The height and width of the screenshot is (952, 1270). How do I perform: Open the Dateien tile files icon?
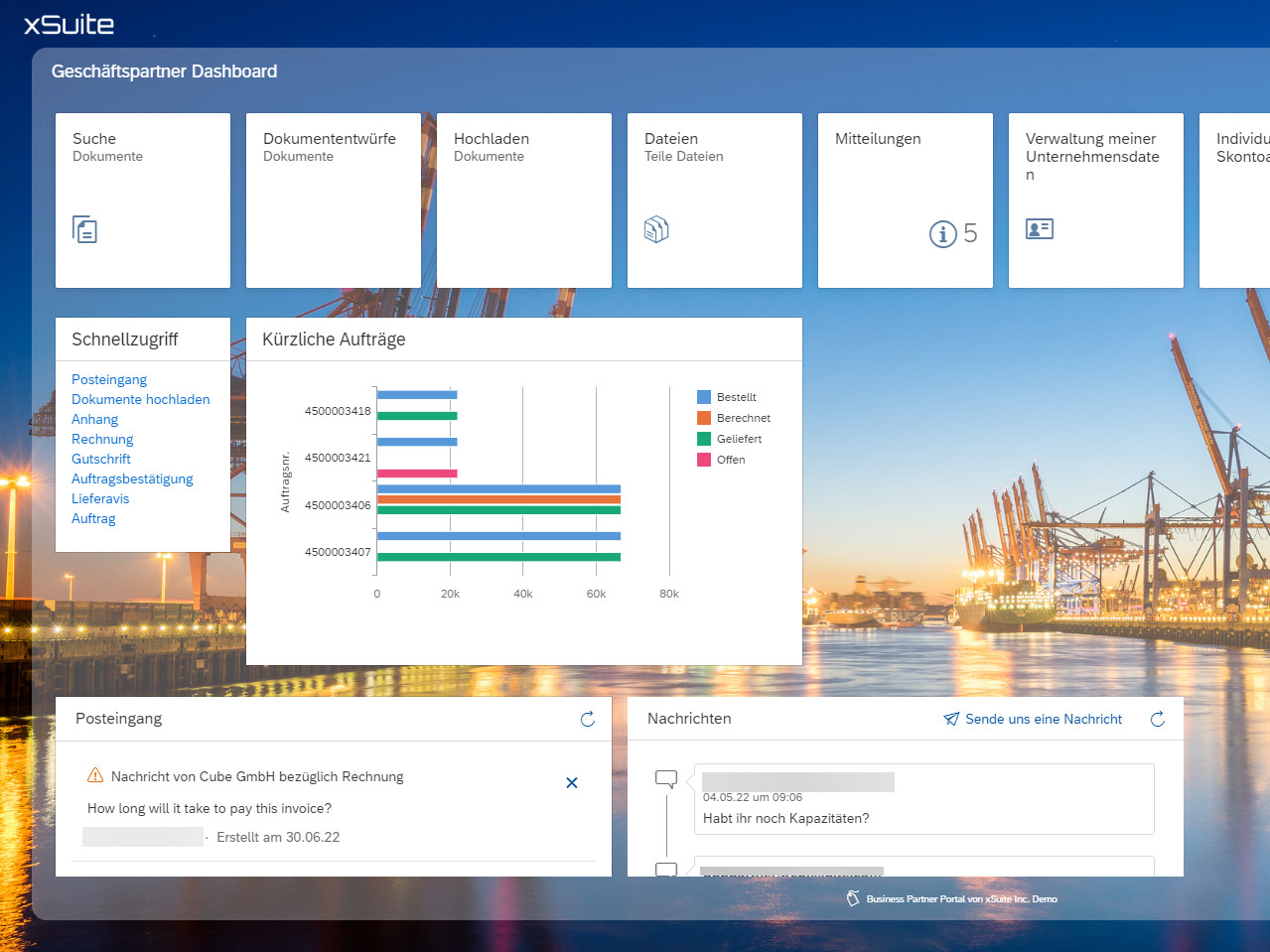[x=656, y=229]
